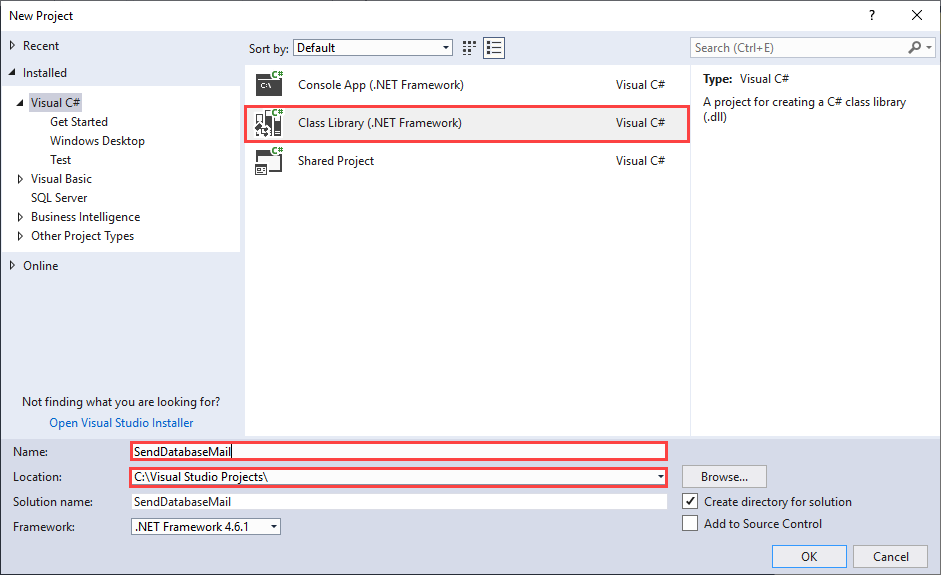Image resolution: width=941 pixels, height=575 pixels.
Task: Click the Console App project icon
Action: [269, 85]
